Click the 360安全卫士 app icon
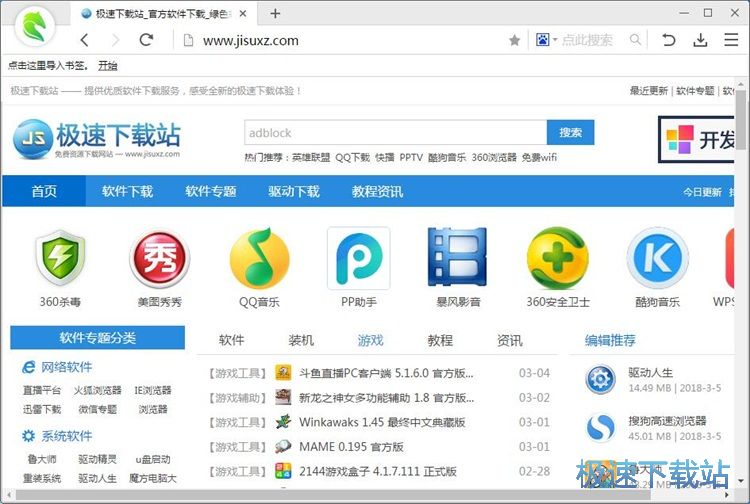The image size is (750, 504). tap(558, 258)
